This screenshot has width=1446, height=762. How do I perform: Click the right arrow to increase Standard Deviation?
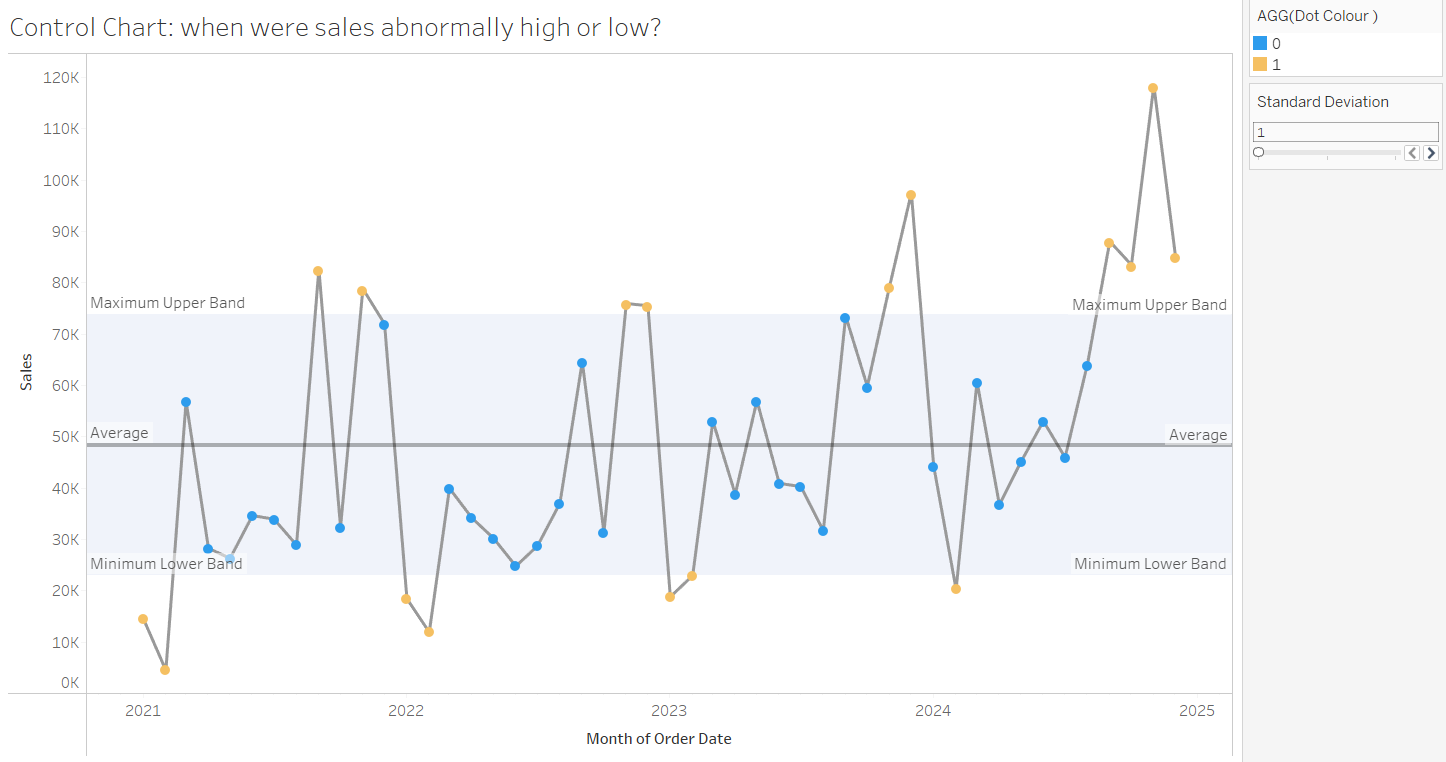pyautogui.click(x=1431, y=152)
